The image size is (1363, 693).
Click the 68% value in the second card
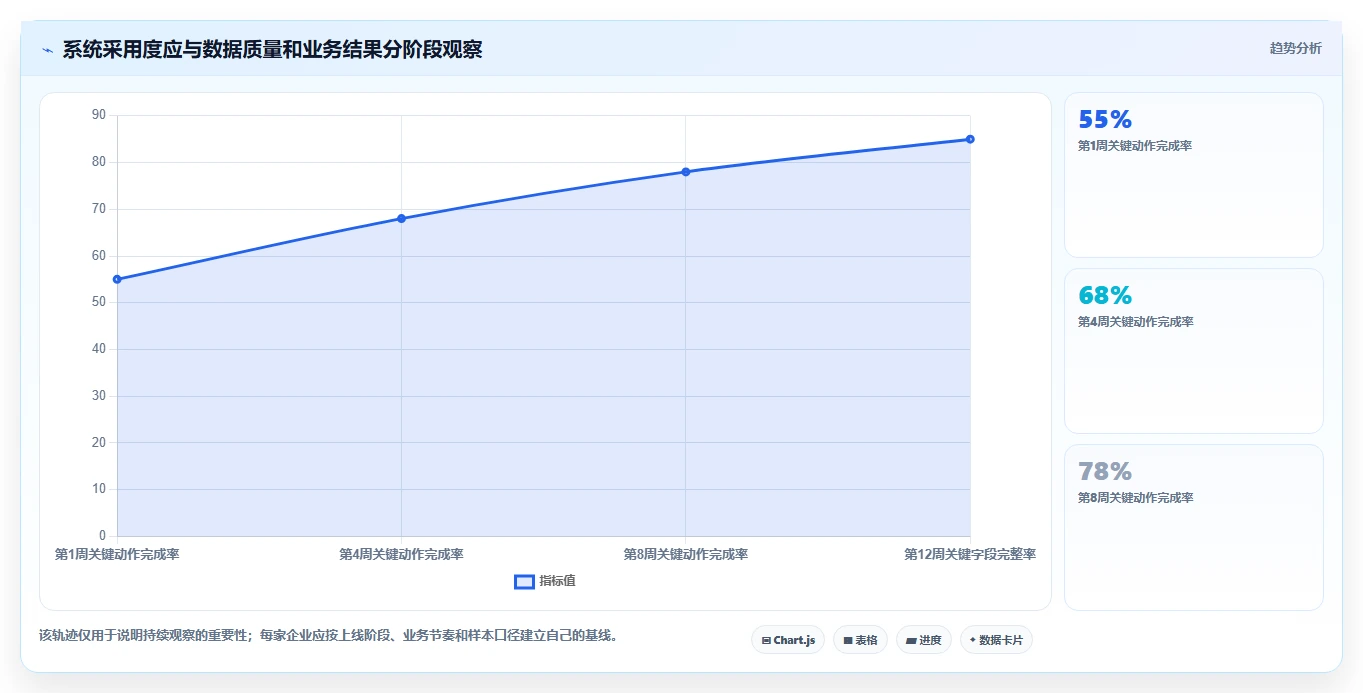coord(1105,296)
